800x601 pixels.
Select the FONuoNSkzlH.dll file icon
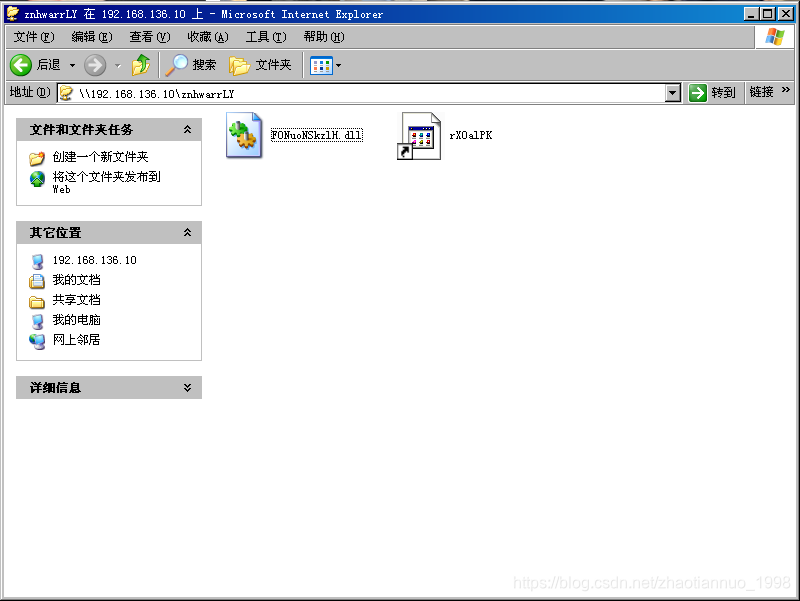[x=244, y=135]
